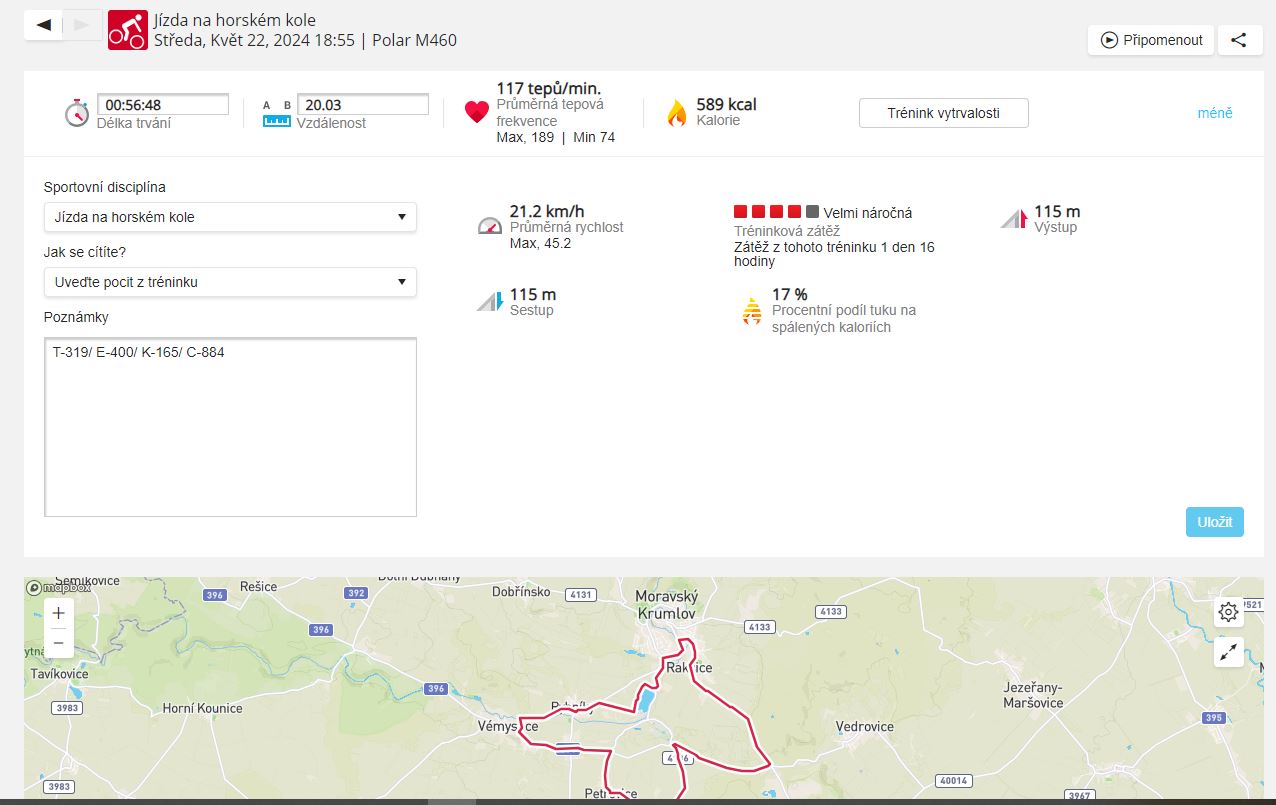Viewport: 1276px width, 805px height.
Task: Click Horní Kounice label on the map
Action: [x=202, y=708]
